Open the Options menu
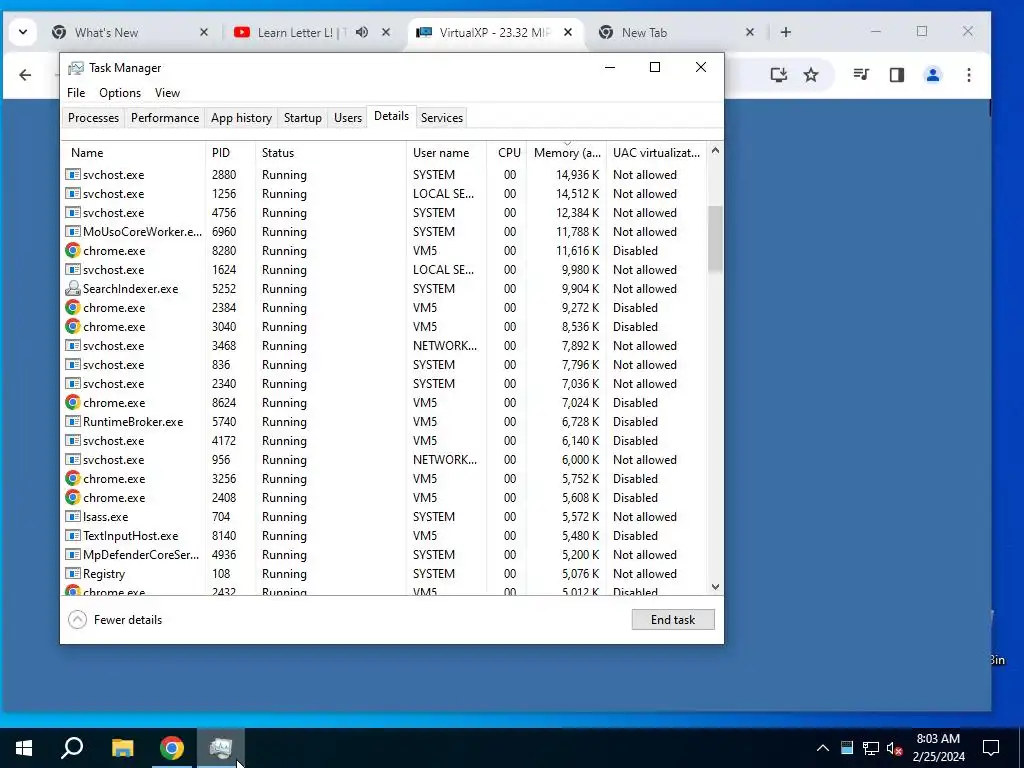 (x=120, y=93)
